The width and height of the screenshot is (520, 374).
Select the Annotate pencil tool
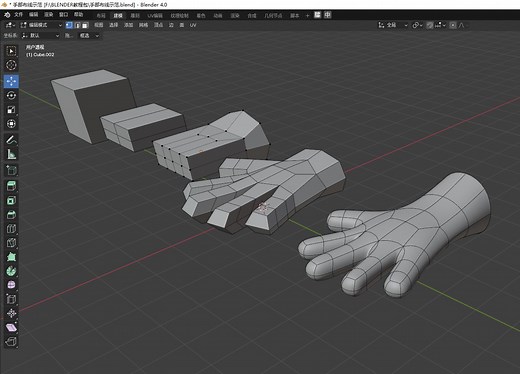tap(11, 140)
